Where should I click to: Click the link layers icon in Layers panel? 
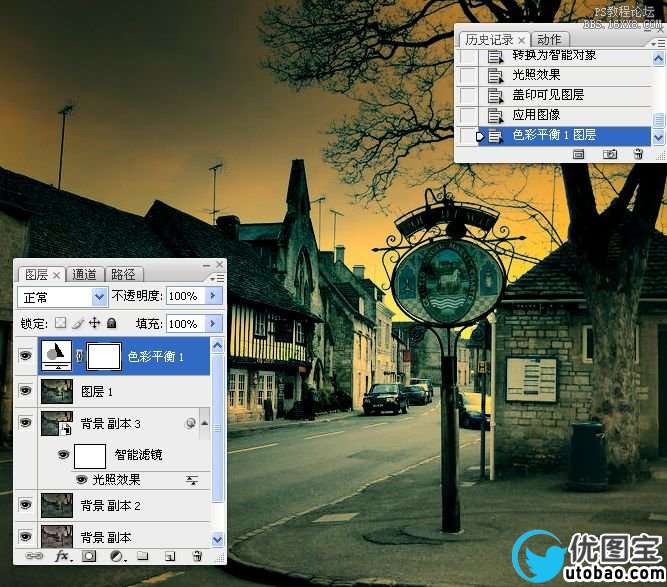[34, 555]
